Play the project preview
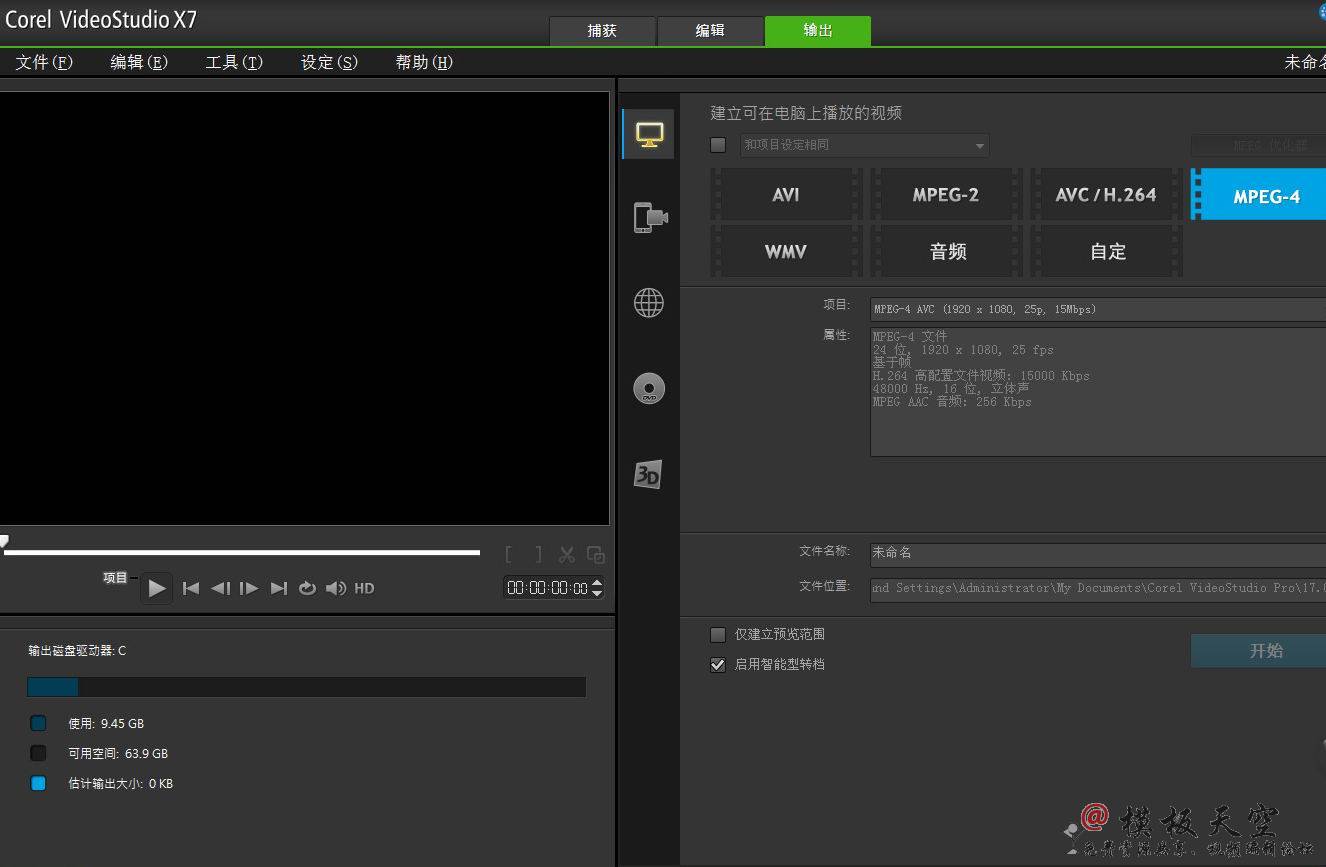This screenshot has width=1326, height=867. [x=156, y=588]
